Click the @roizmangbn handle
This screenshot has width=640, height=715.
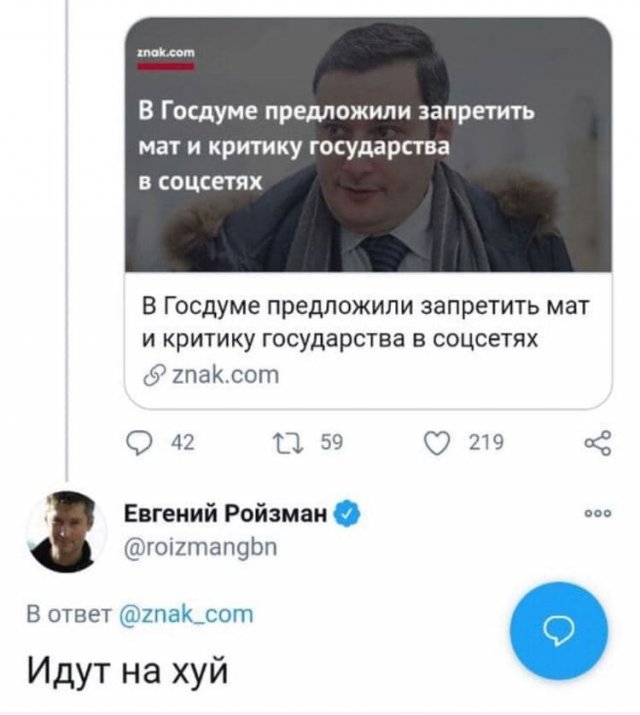[199, 547]
